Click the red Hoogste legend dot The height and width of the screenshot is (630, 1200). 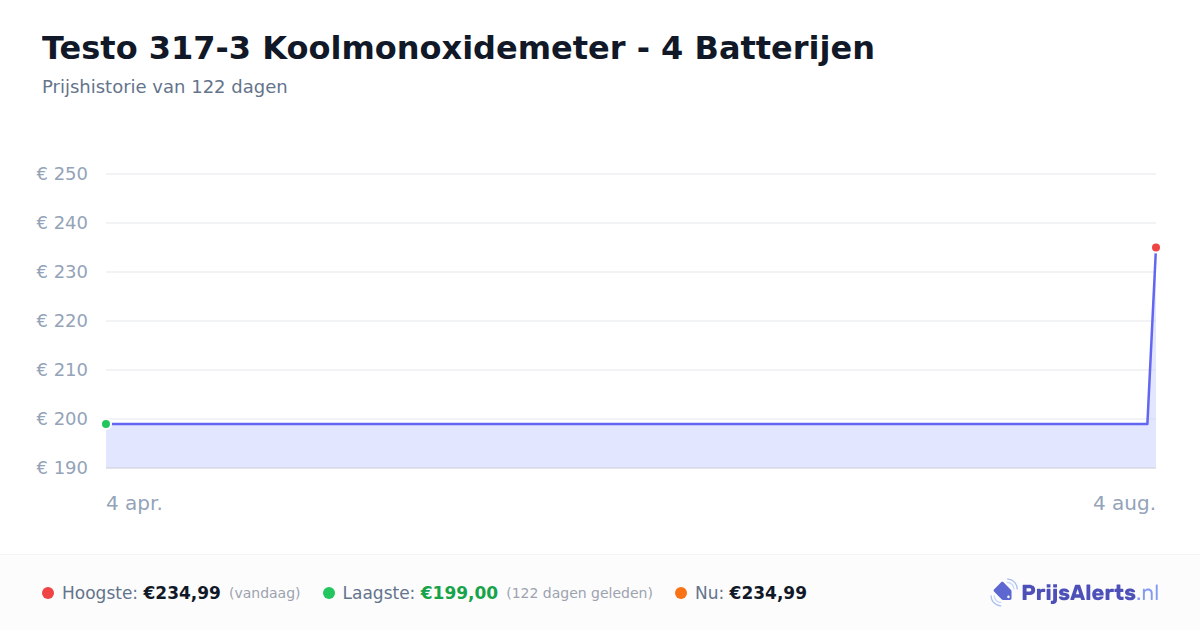click(x=48, y=593)
